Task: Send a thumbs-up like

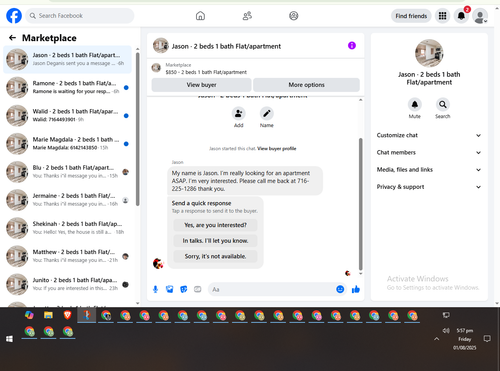Action: (356, 289)
